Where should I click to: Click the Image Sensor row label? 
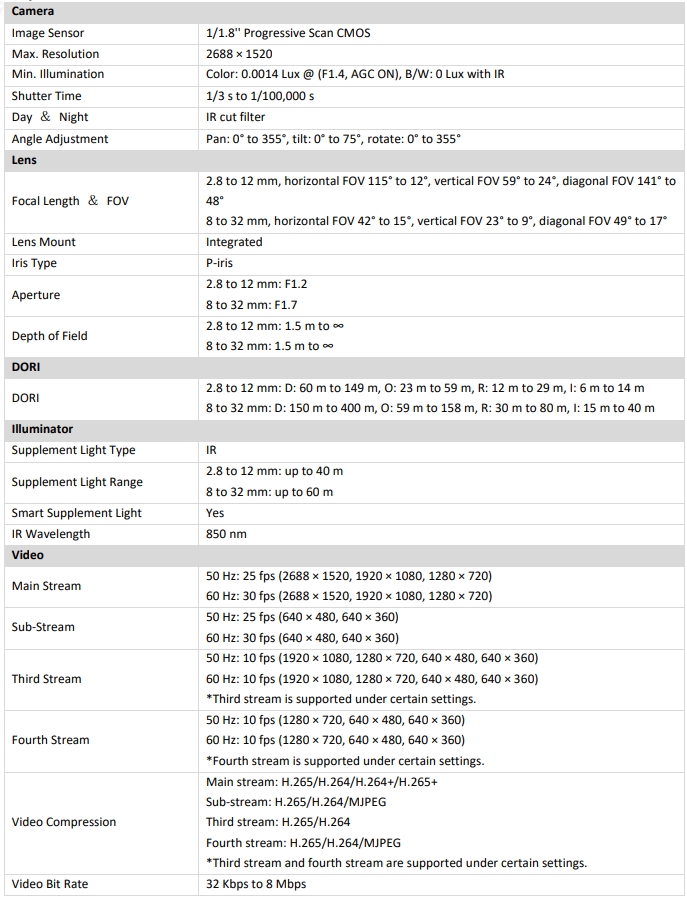50,33
